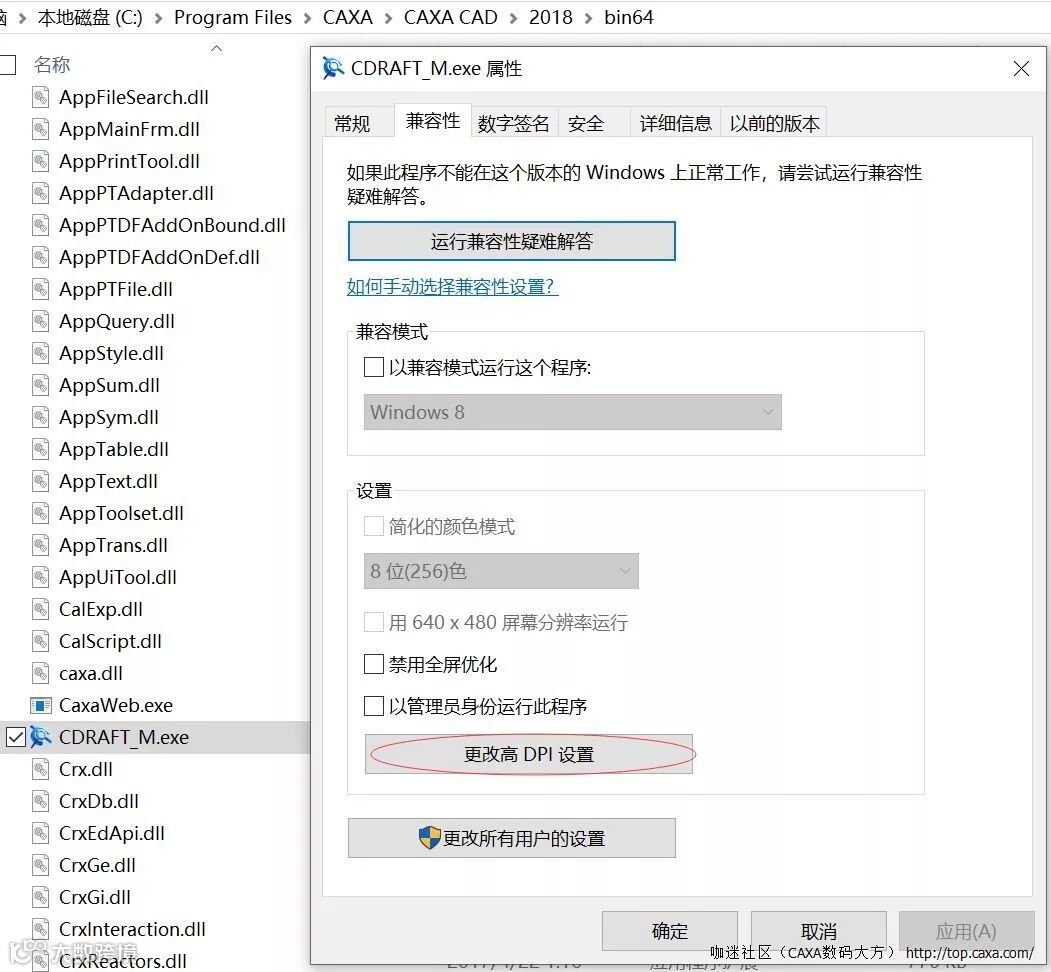Select the CrxInteraction.dll file name
The width and height of the screenshot is (1051, 972).
(x=132, y=929)
